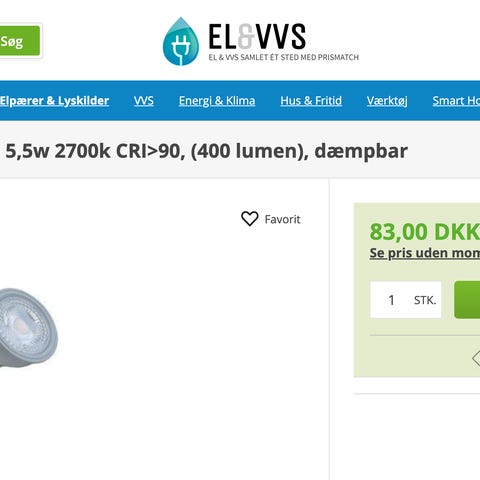Click the Se pris uden moms link
Viewport: 480px width, 480px height.
point(425,253)
